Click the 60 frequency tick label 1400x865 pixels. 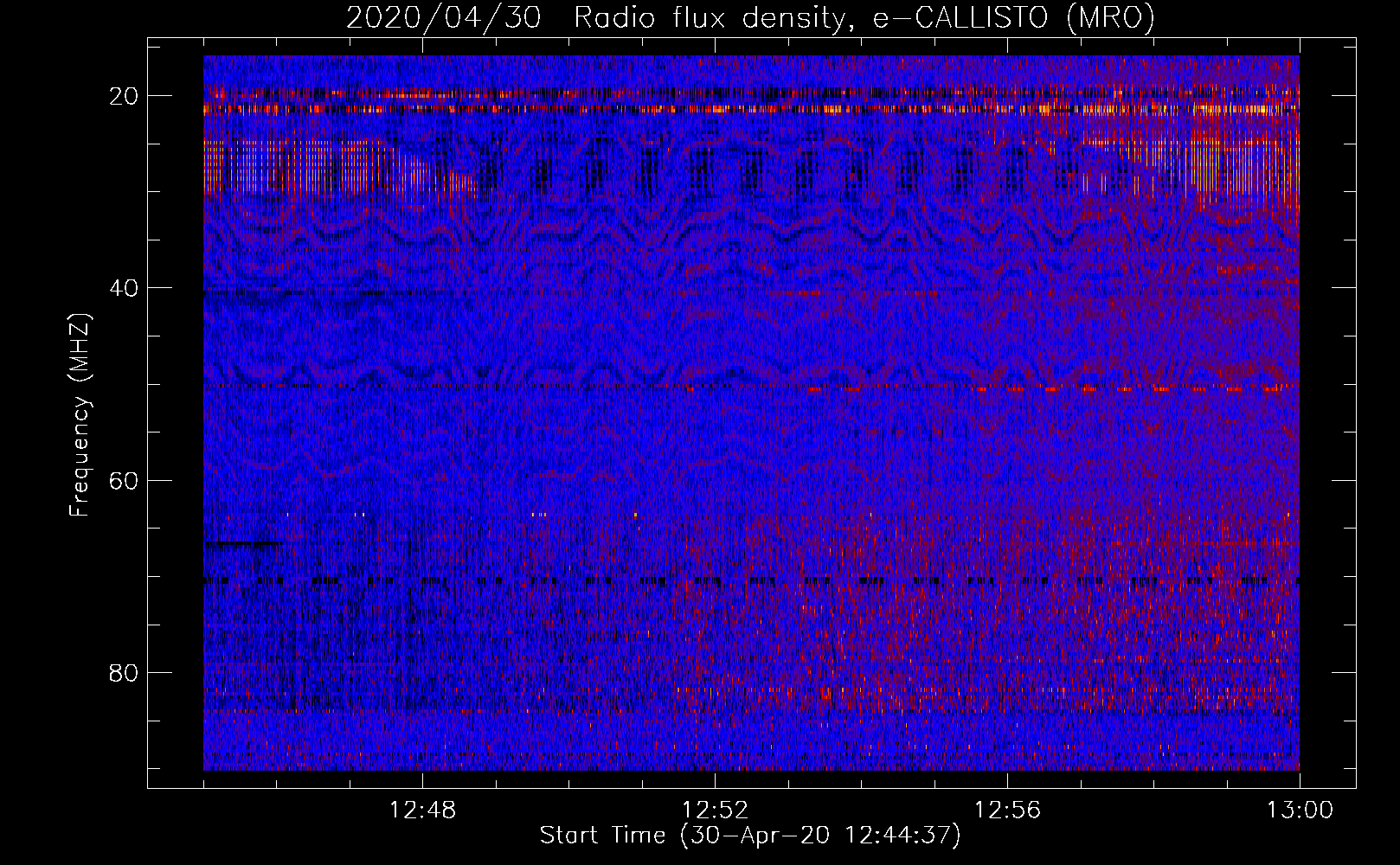pos(124,480)
